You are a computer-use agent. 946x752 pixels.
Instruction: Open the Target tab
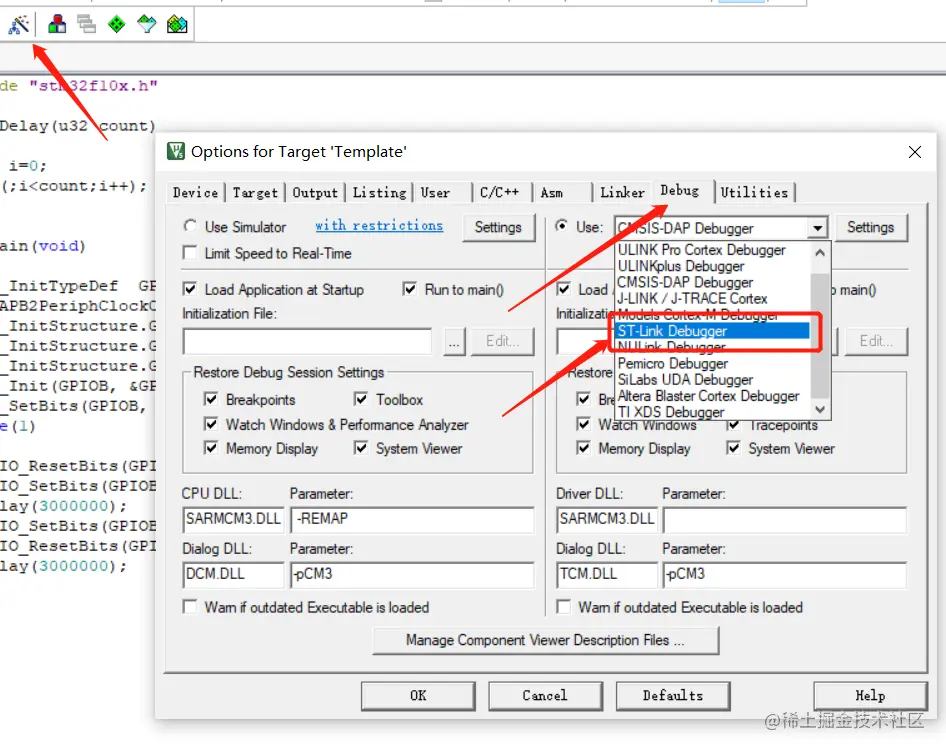pos(255,193)
